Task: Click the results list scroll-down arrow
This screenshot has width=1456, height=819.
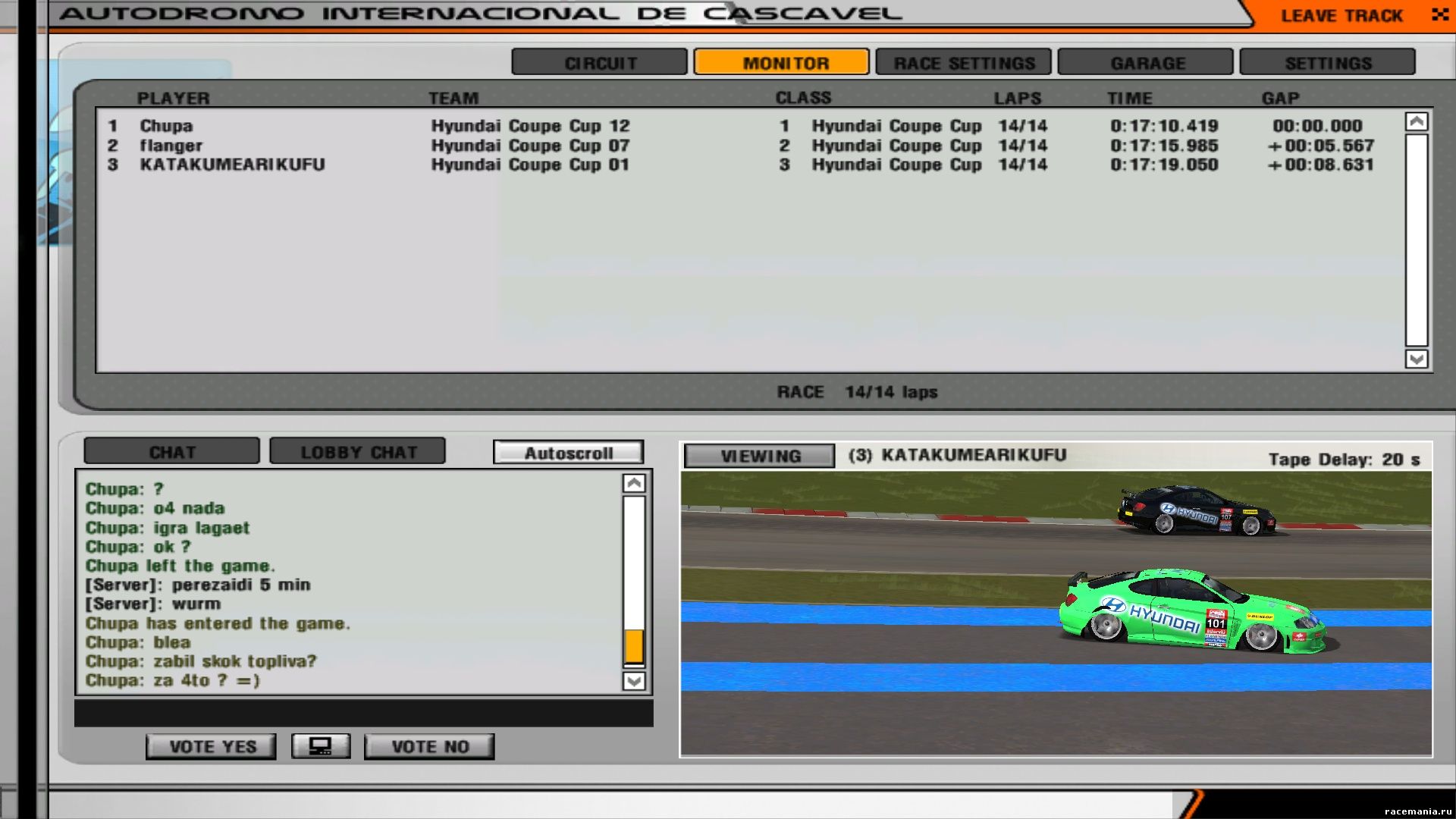Action: tap(1417, 359)
